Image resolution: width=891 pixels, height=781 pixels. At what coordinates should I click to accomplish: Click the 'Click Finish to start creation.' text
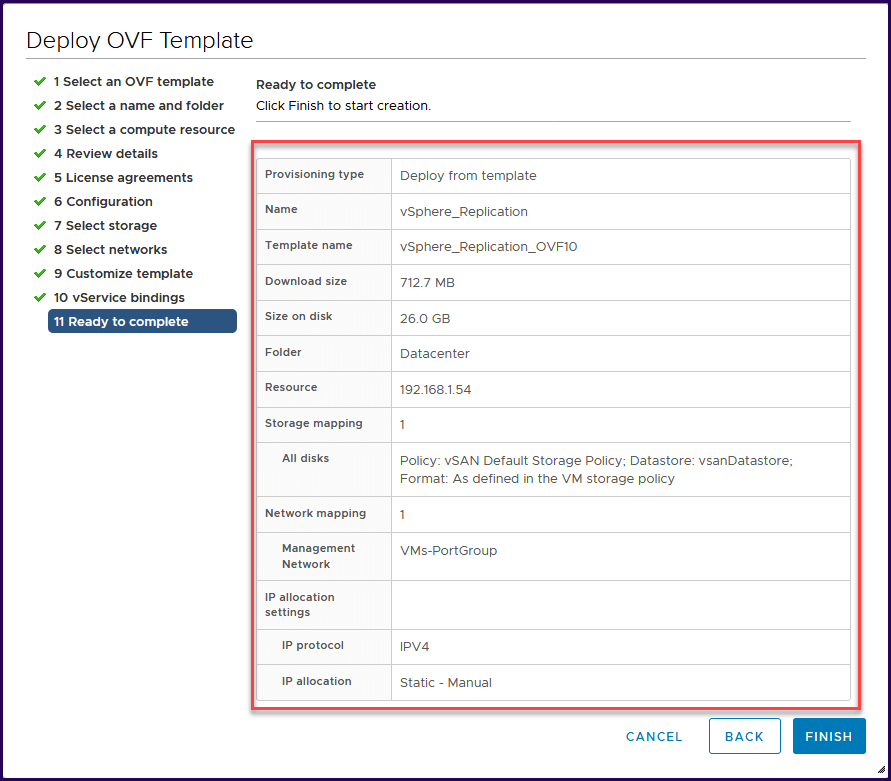[x=343, y=106]
